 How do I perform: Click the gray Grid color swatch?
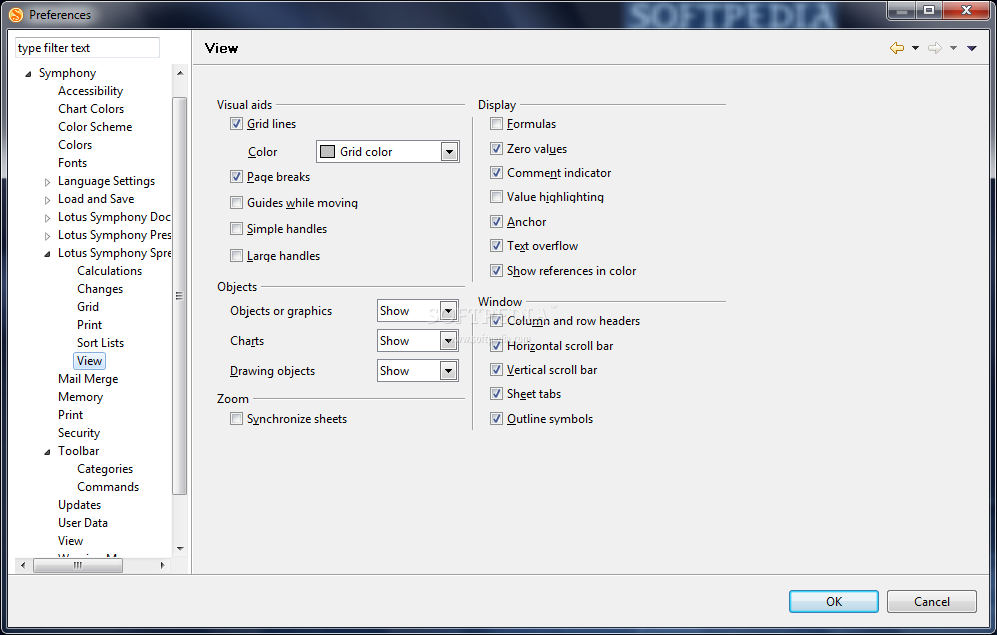tap(327, 152)
